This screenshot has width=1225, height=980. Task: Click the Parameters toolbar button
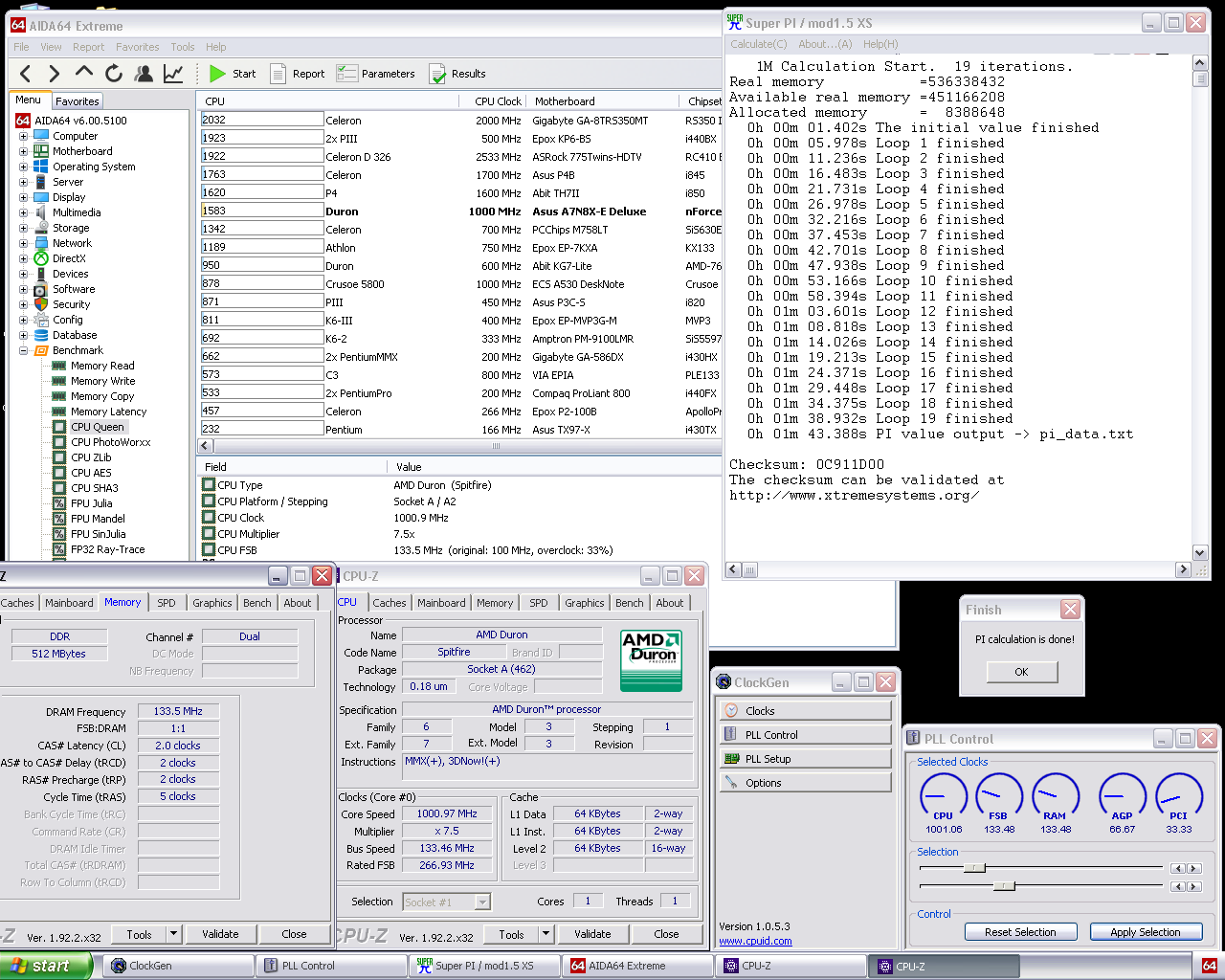[x=375, y=74]
